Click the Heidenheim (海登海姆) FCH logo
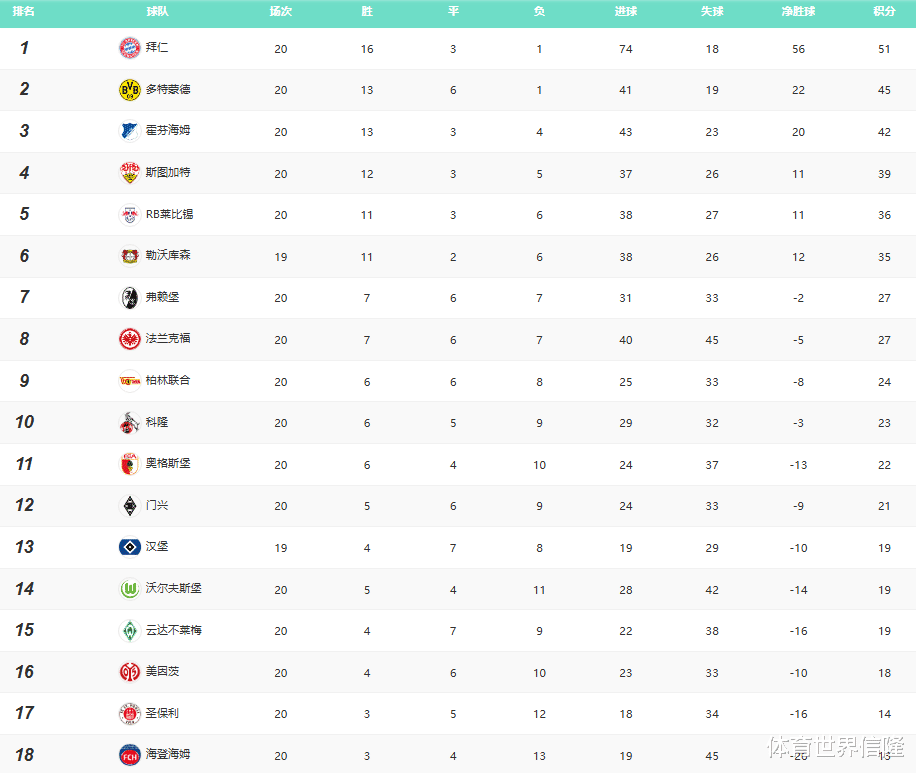The height and width of the screenshot is (773, 916). 129,755
